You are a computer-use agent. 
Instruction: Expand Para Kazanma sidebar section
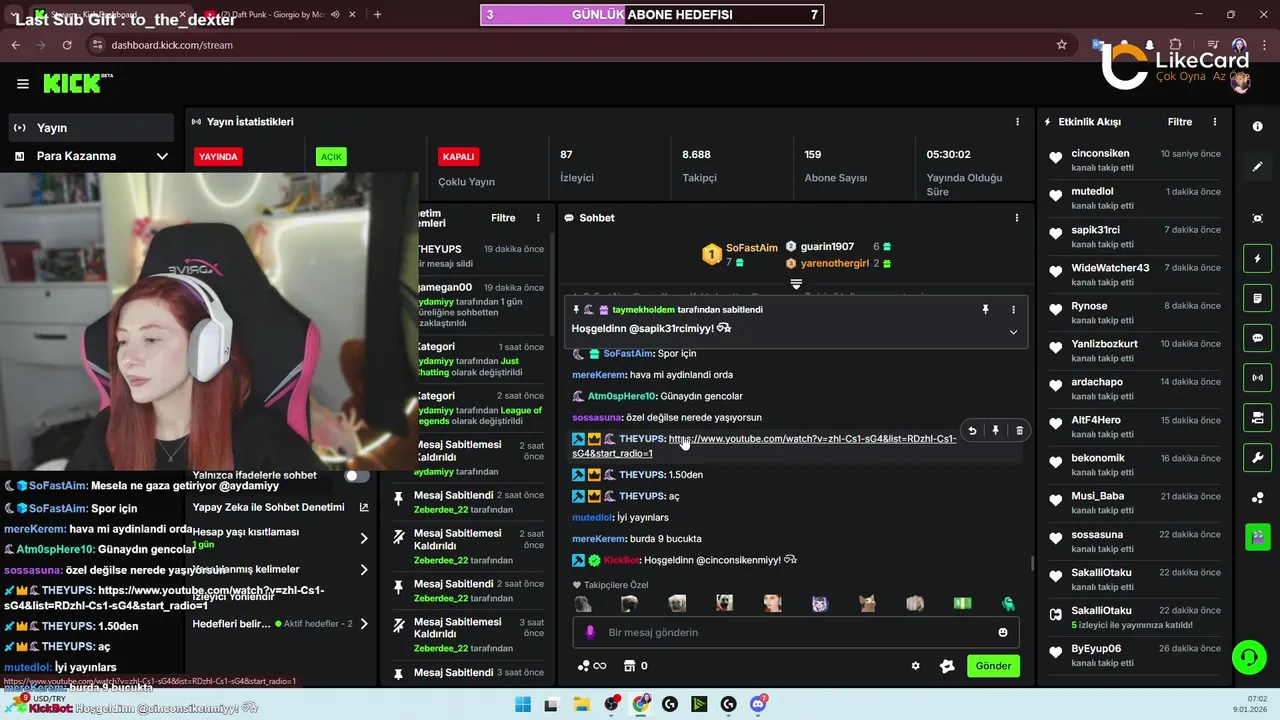[162, 156]
